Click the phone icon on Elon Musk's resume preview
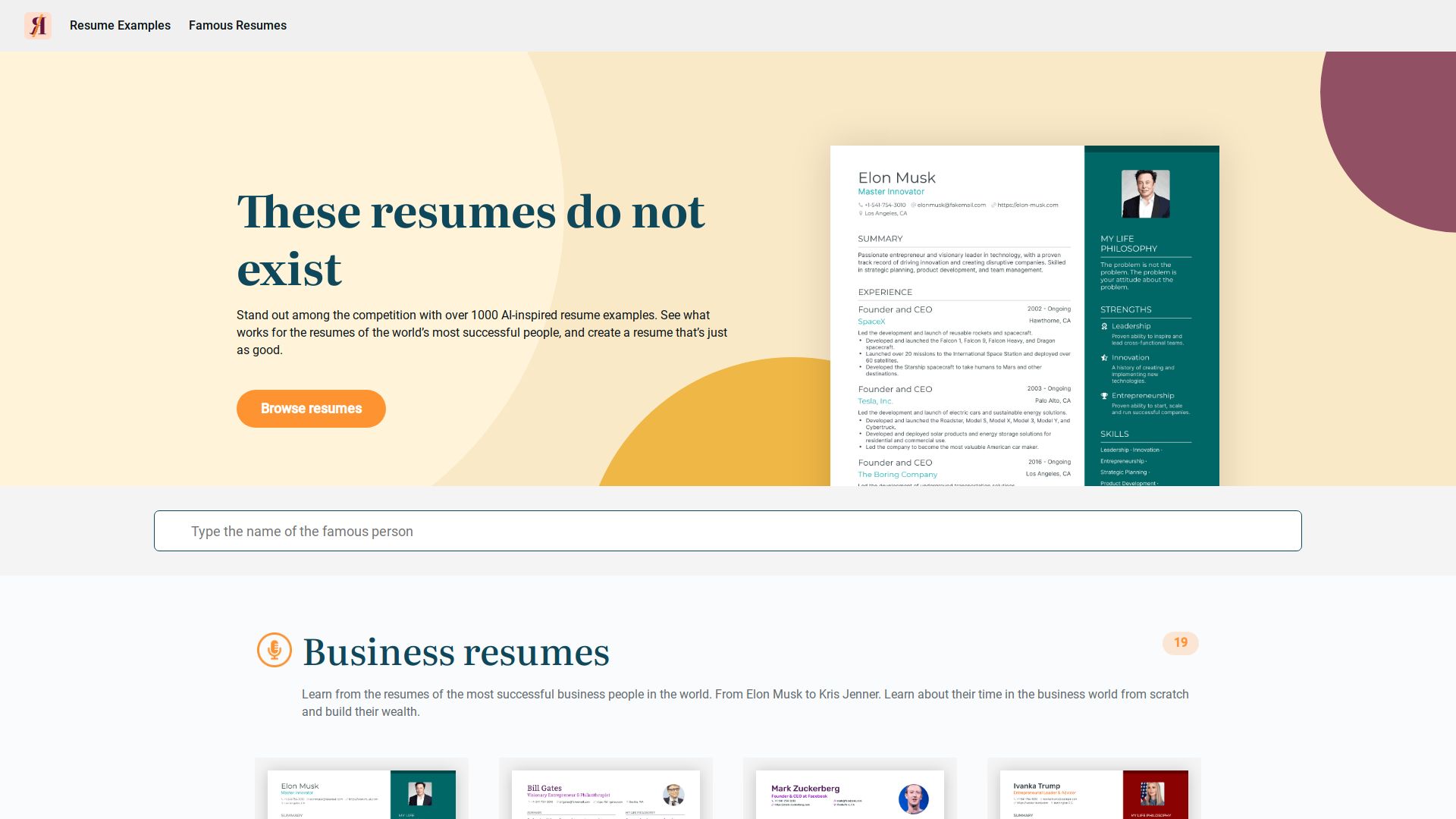Viewport: 1456px width, 819px height. pyautogui.click(x=860, y=205)
